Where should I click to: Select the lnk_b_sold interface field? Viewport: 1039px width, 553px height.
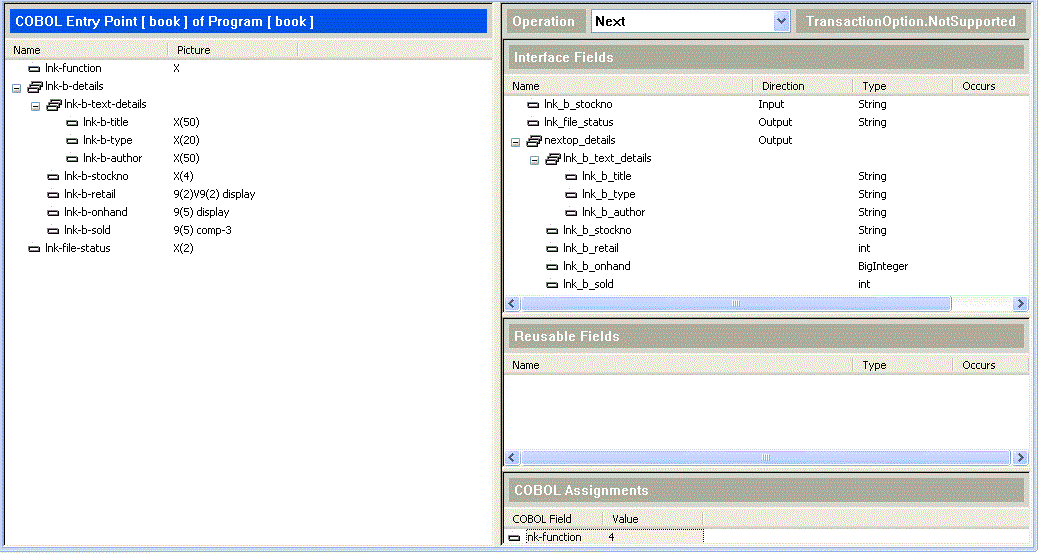588,285
